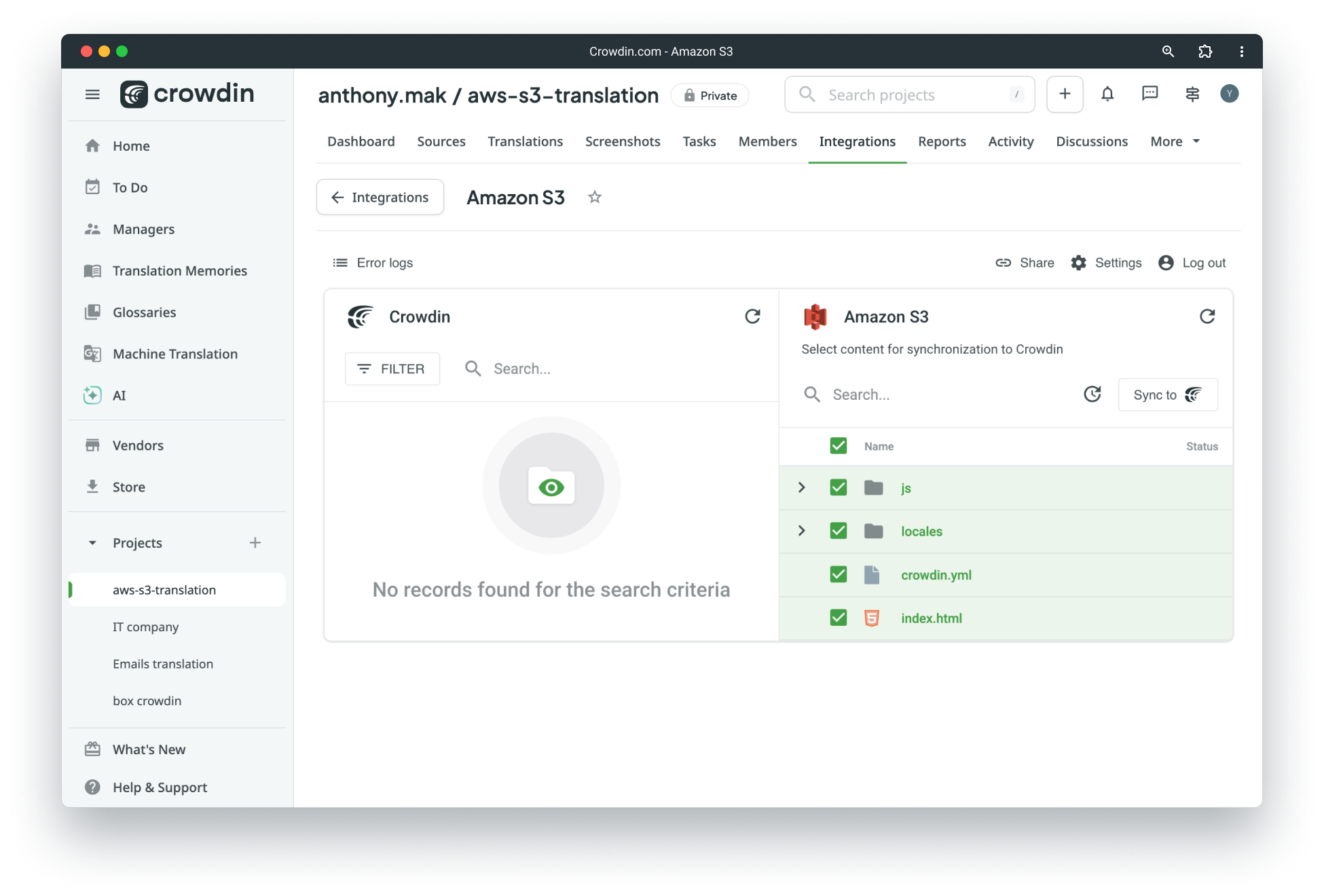Click the Sync to Crowdin button

[1168, 394]
